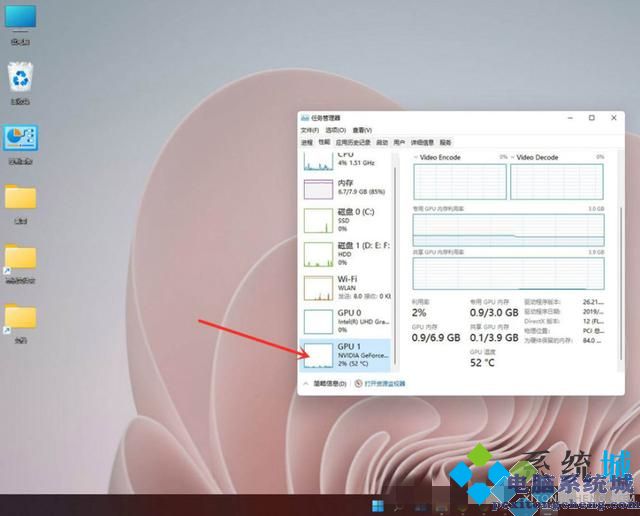Image resolution: width=640 pixels, height=516 pixels.
Task: Click the 0.1/3.9 GB shared memory value
Action: pyautogui.click(x=494, y=338)
